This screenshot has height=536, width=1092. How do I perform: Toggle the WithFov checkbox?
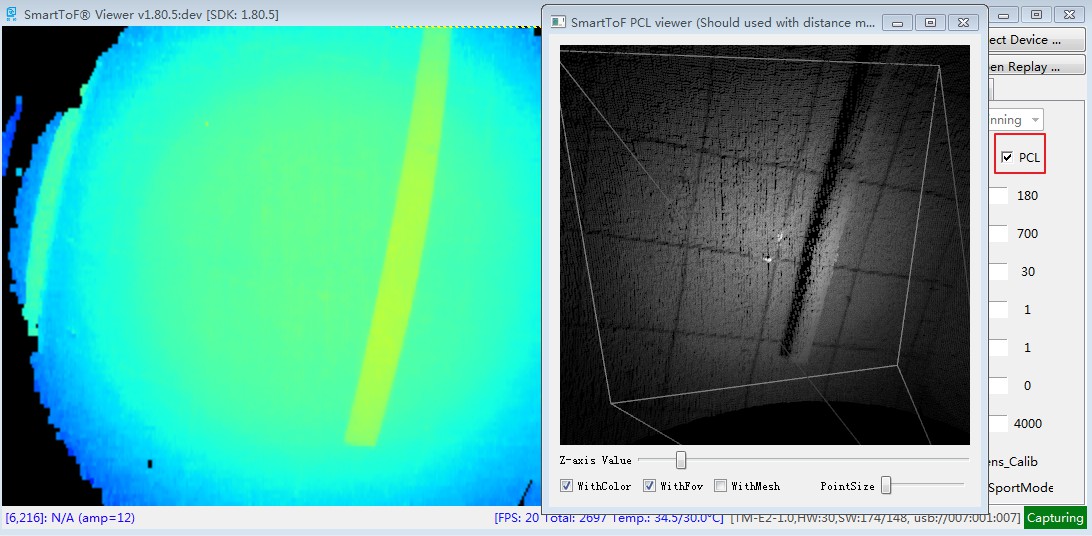point(649,486)
